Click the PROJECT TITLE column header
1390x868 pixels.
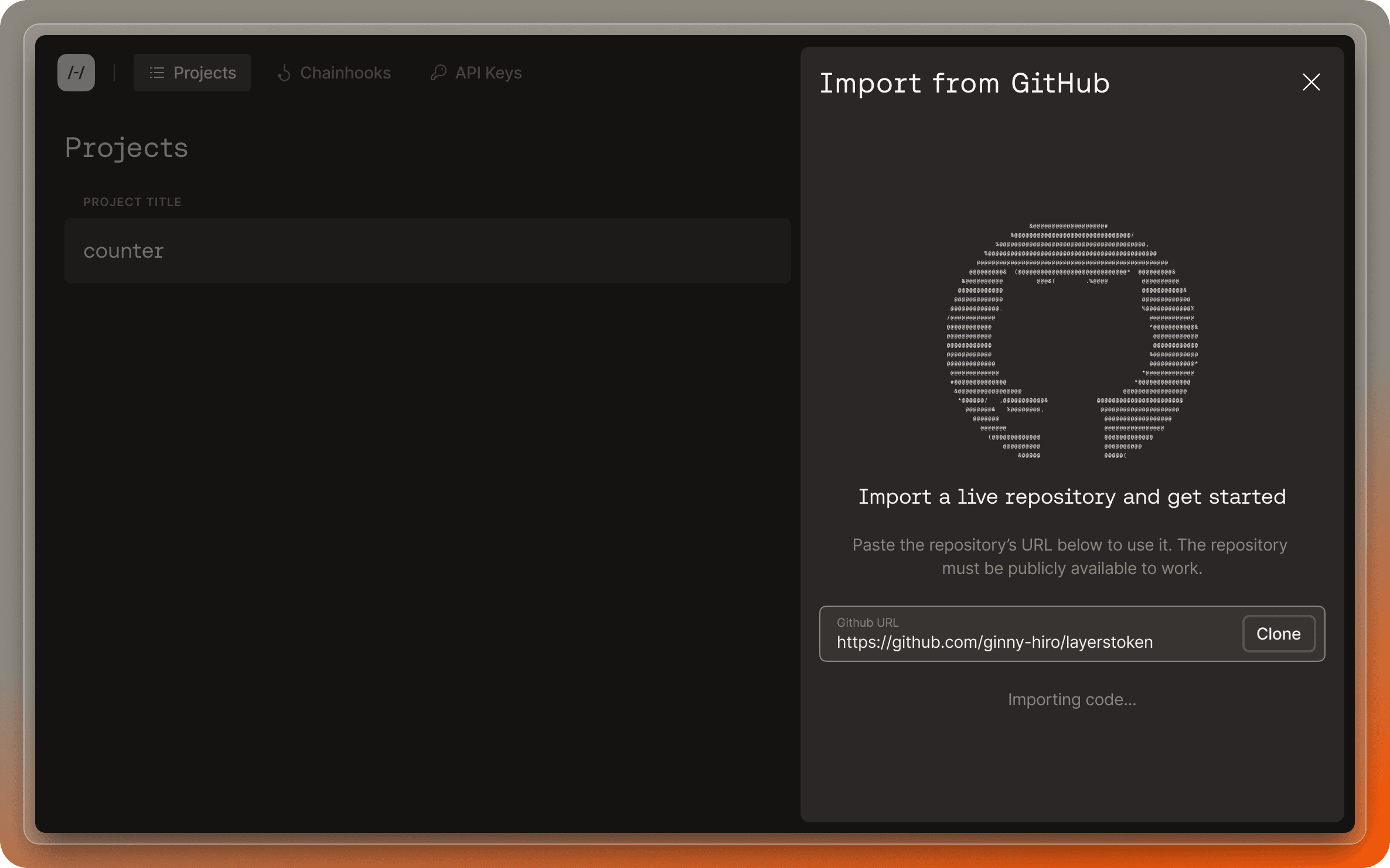(132, 202)
